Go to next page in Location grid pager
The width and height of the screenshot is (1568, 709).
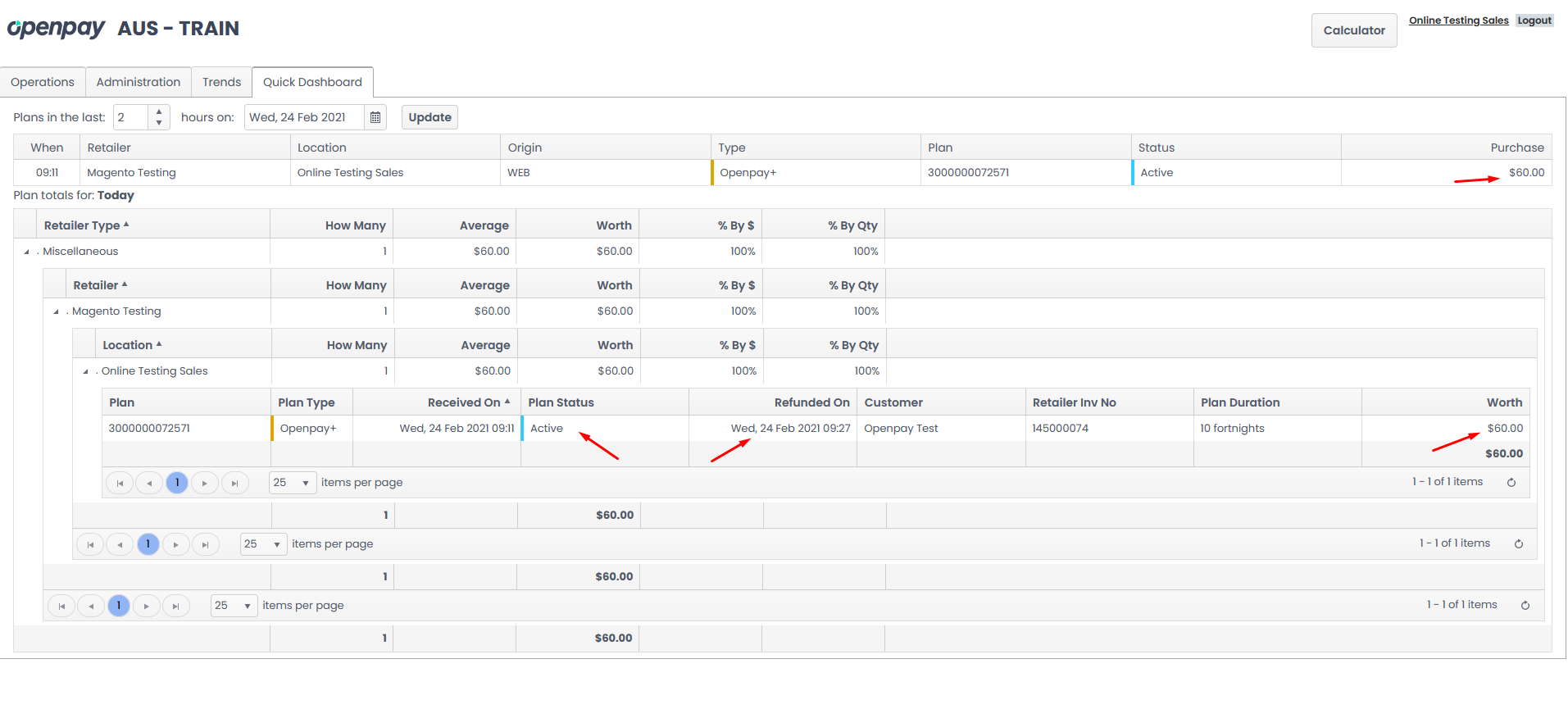click(175, 545)
